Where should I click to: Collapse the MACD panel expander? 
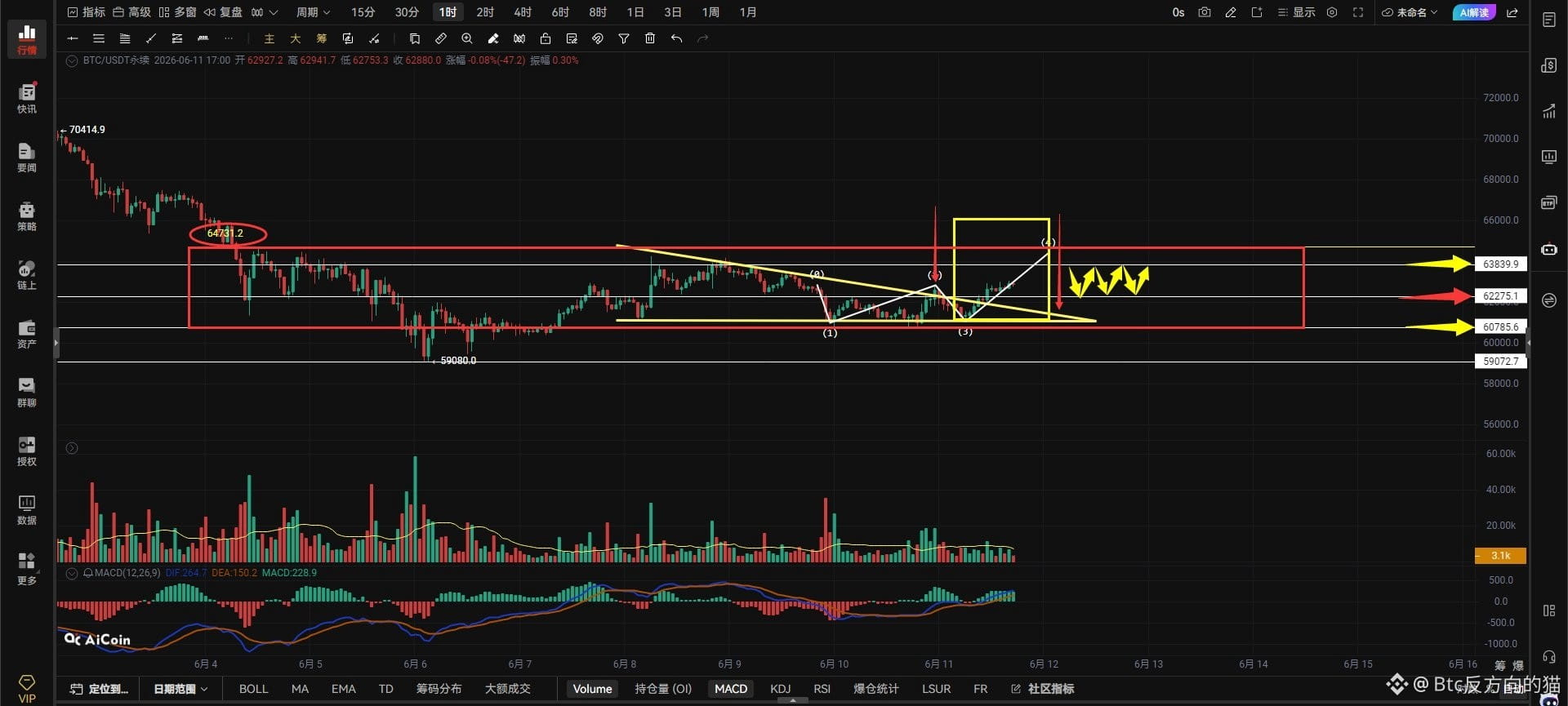click(x=72, y=573)
